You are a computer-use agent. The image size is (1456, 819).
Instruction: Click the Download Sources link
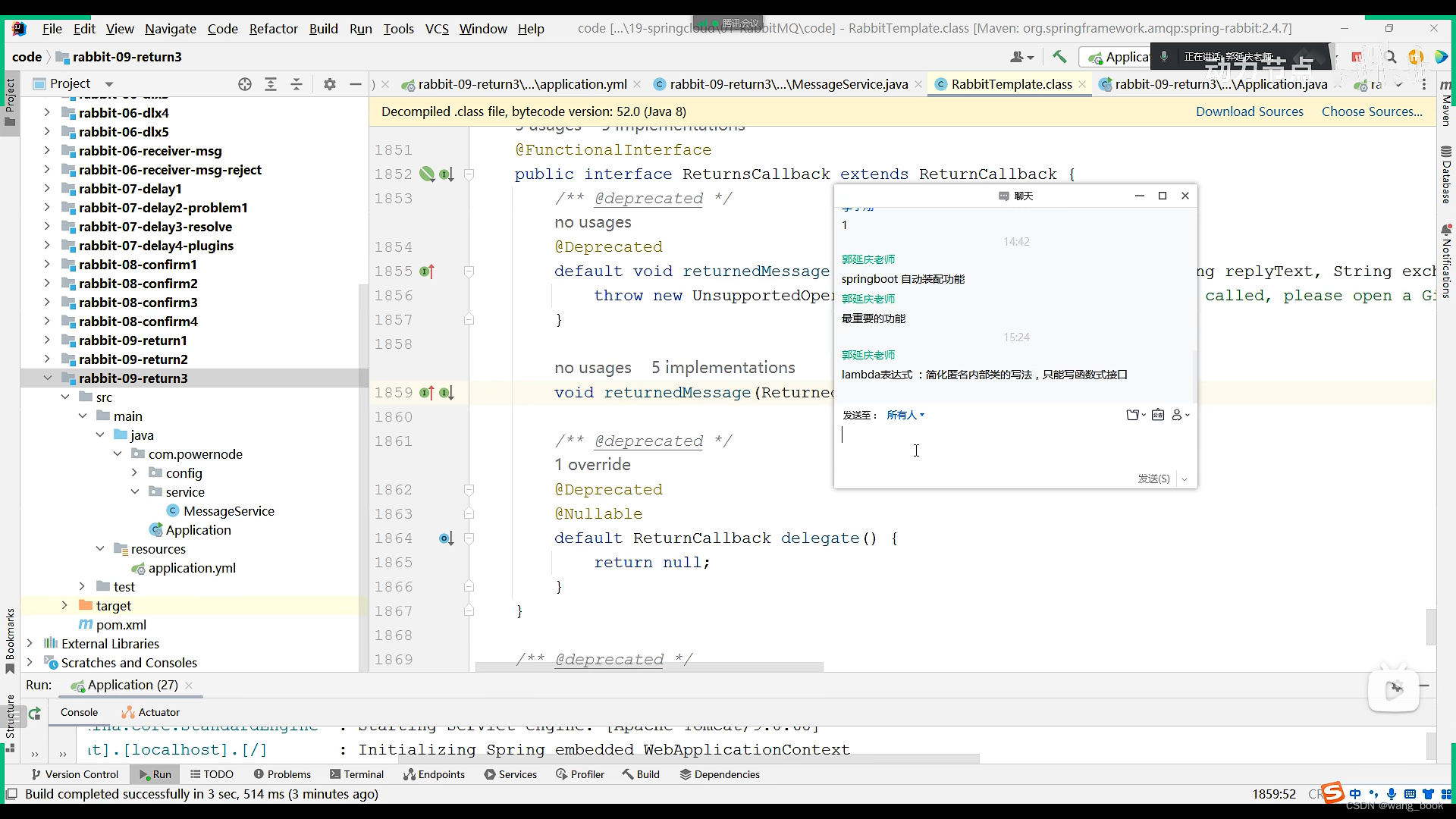pos(1249,111)
